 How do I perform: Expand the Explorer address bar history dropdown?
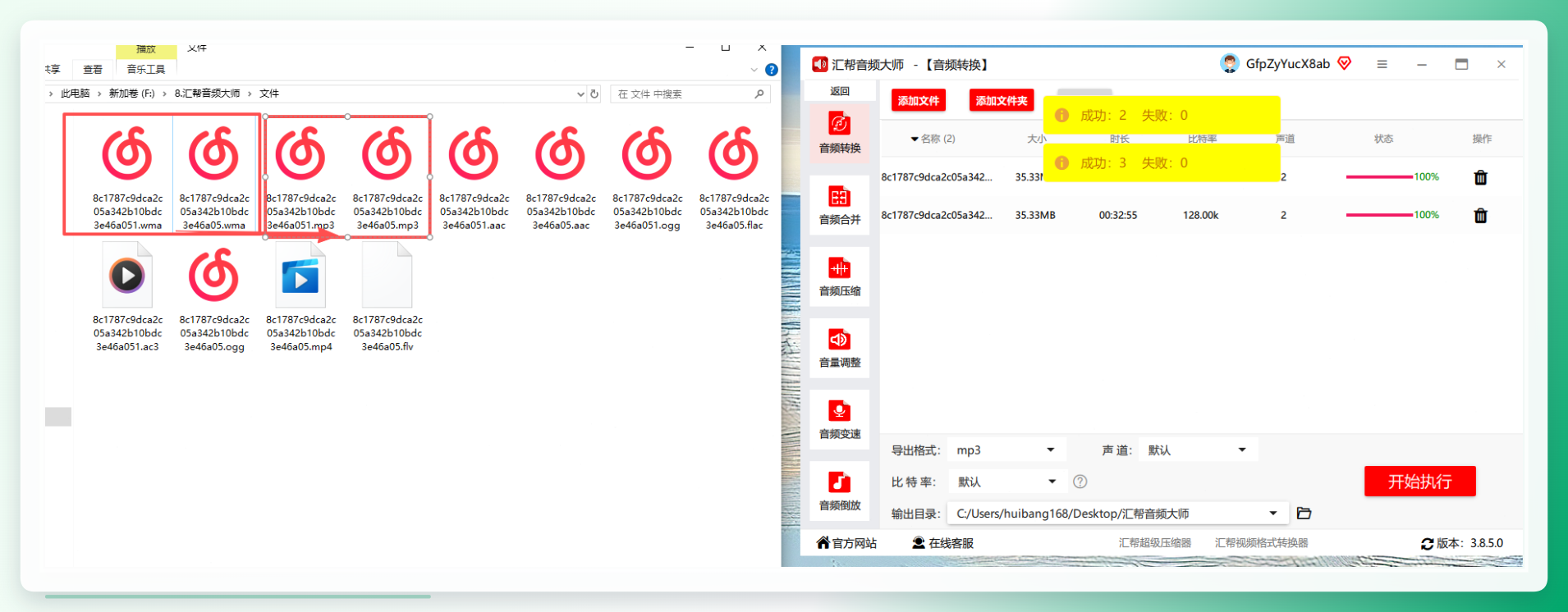tap(581, 94)
